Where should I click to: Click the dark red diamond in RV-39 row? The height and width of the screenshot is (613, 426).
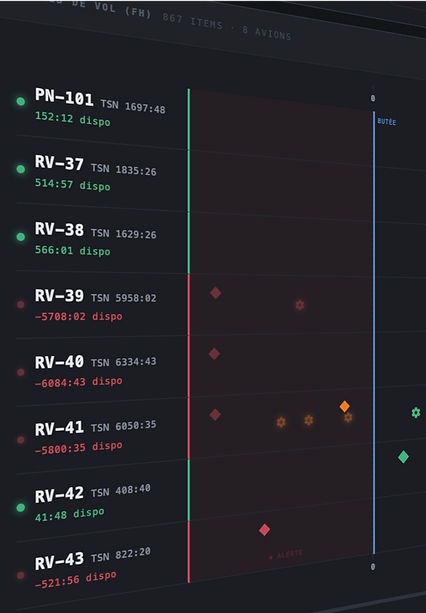click(x=215, y=293)
